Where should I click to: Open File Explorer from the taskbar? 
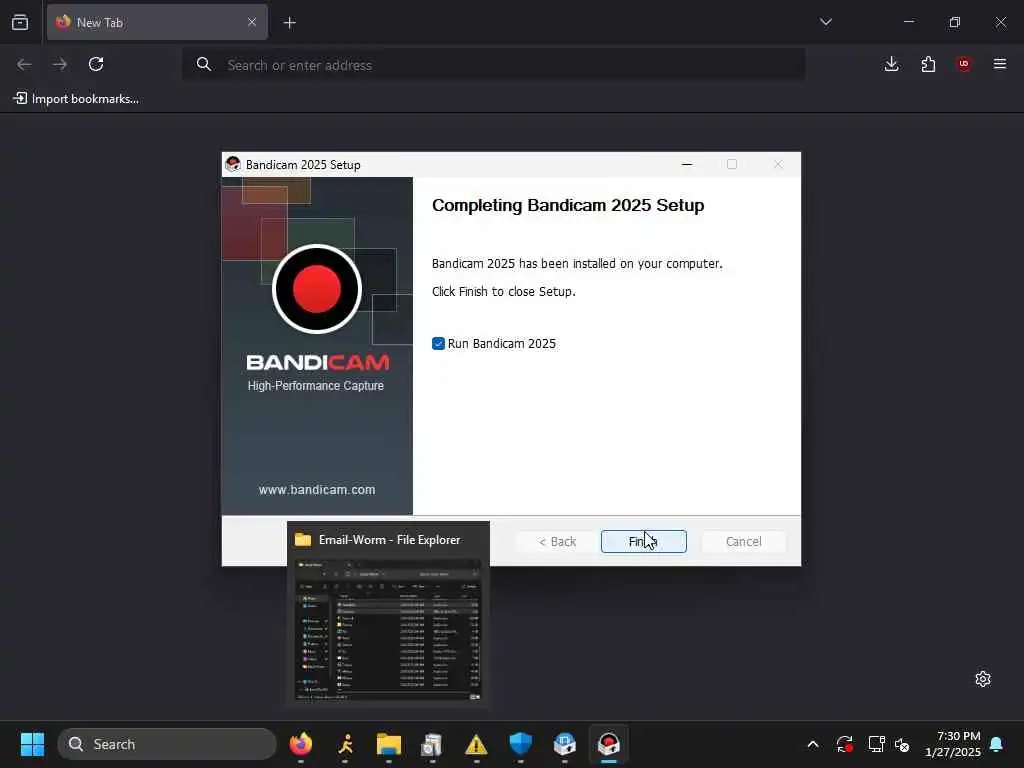[x=389, y=744]
